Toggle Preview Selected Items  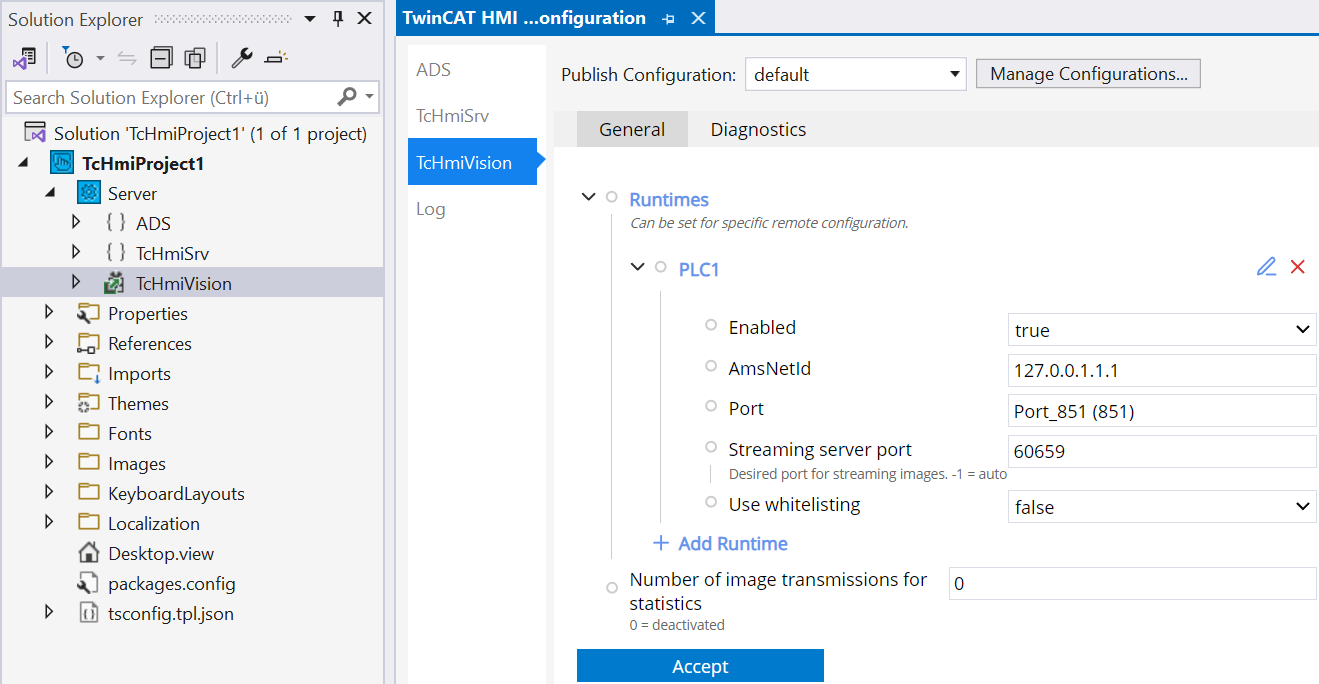coord(276,58)
